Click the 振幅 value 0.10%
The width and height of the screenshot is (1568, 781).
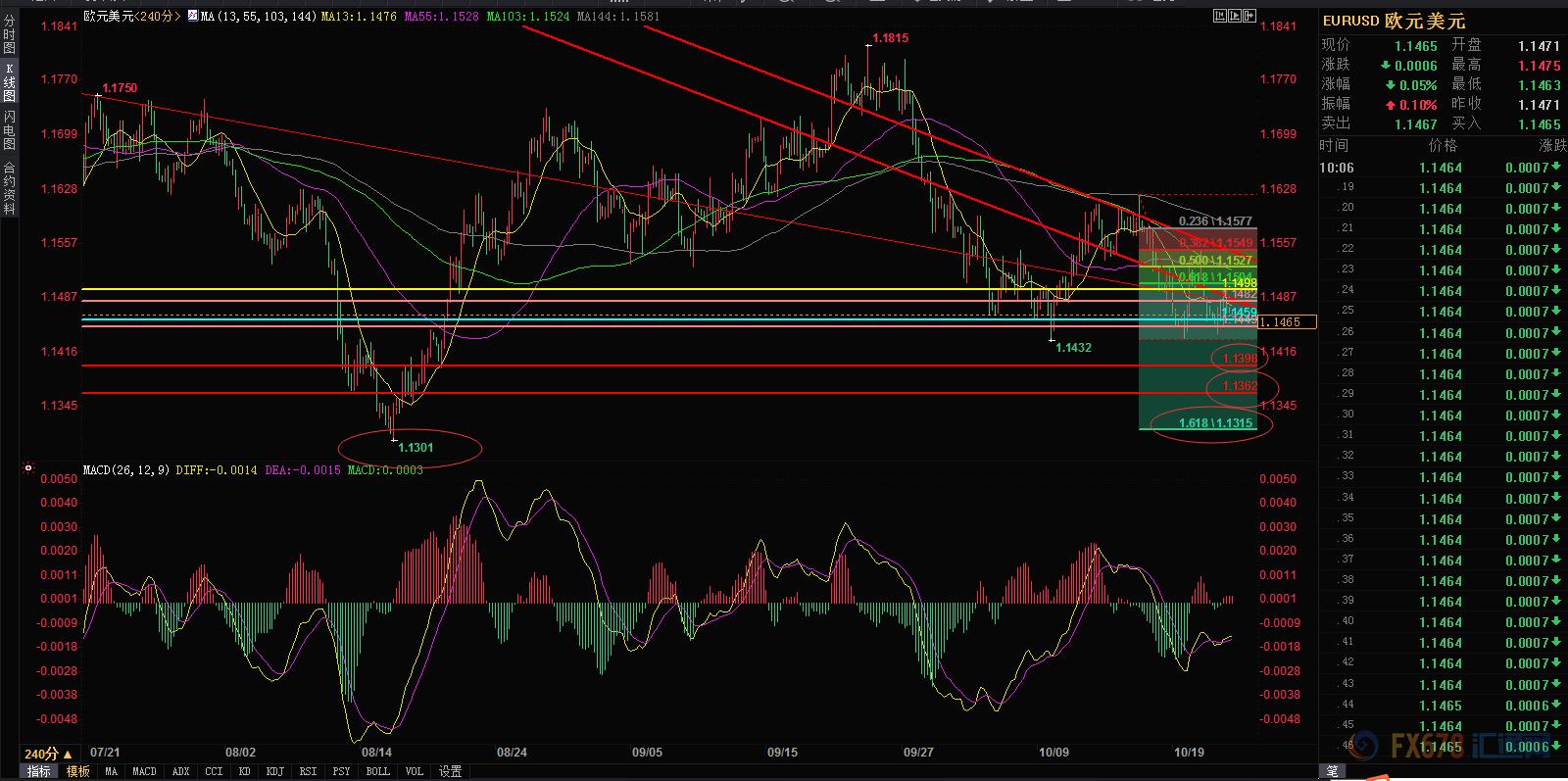[x=1418, y=105]
